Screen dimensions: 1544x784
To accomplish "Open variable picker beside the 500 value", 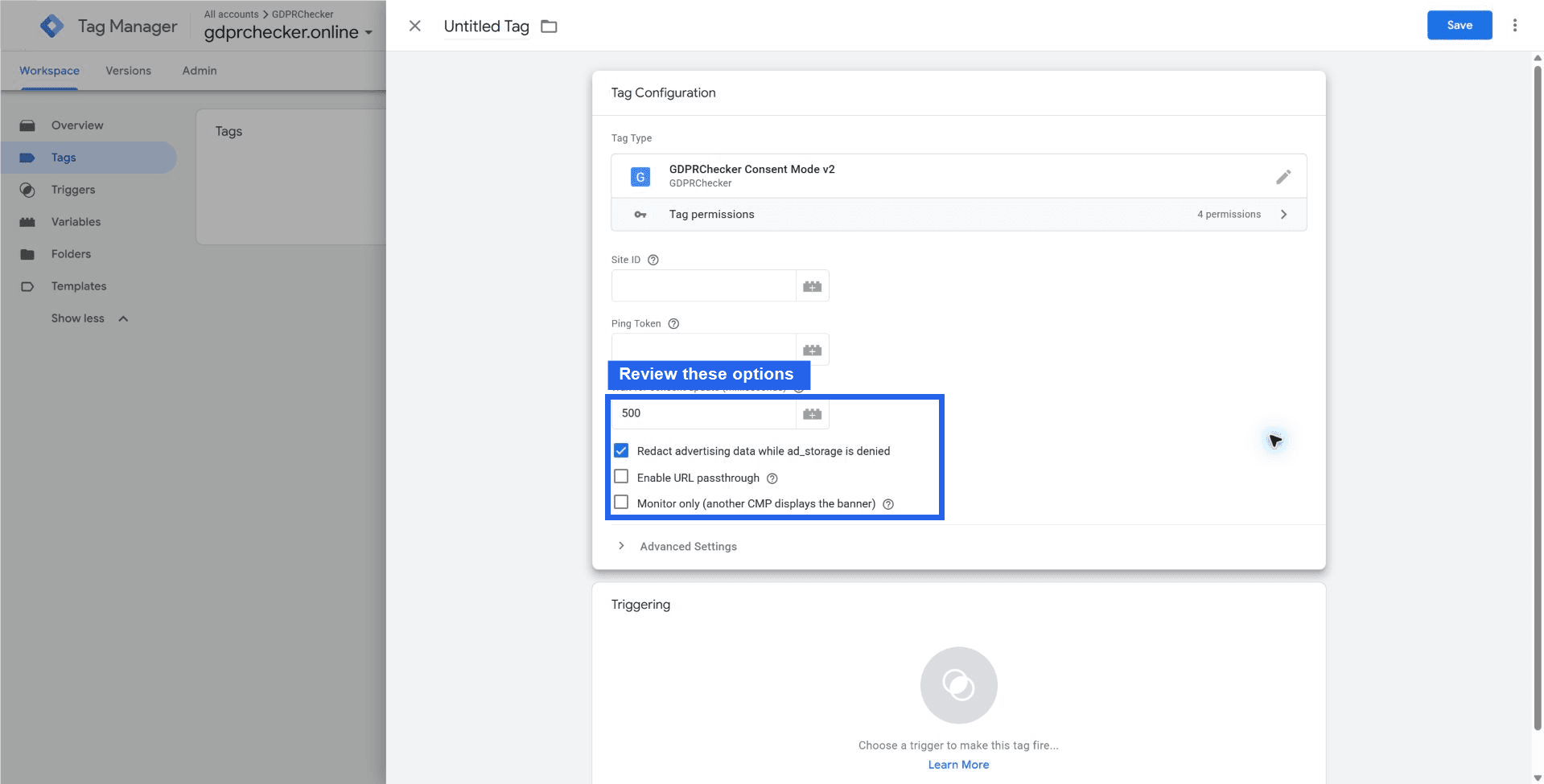I will point(813,413).
